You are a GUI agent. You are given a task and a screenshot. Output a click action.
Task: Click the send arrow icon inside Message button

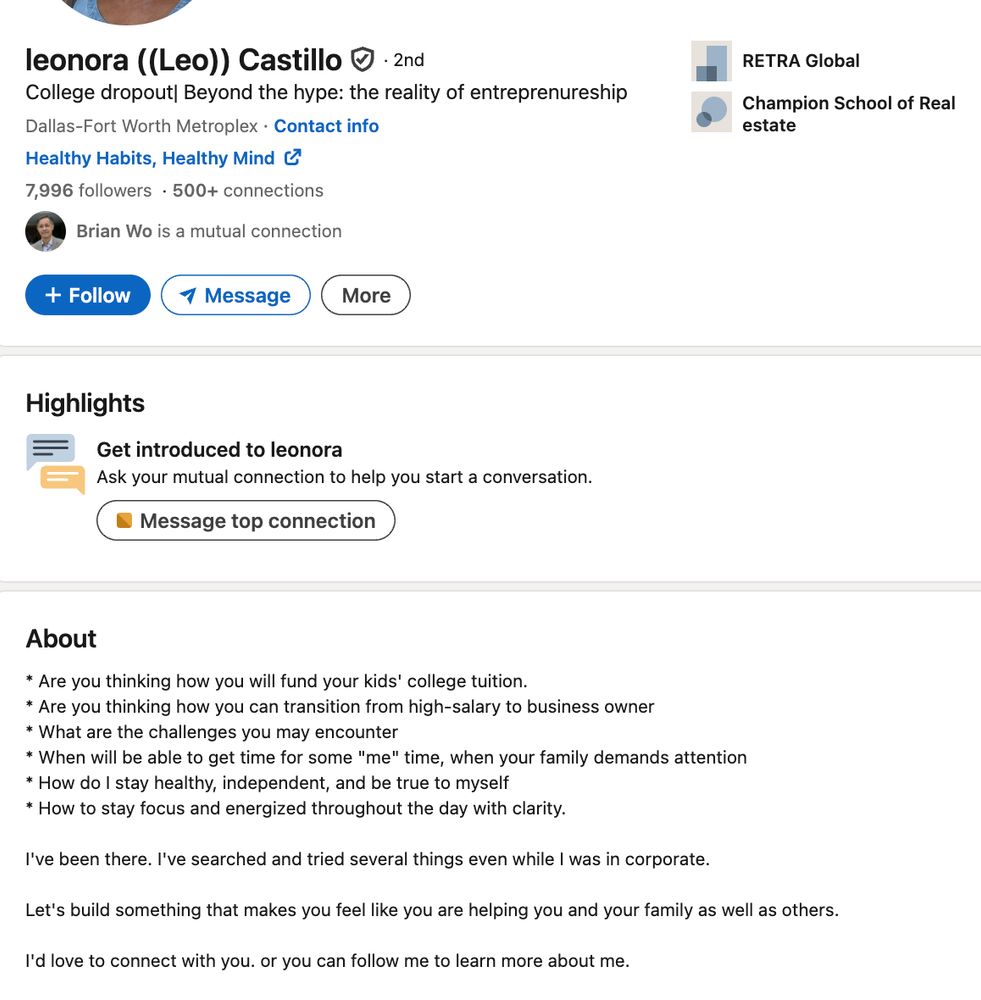click(x=188, y=295)
